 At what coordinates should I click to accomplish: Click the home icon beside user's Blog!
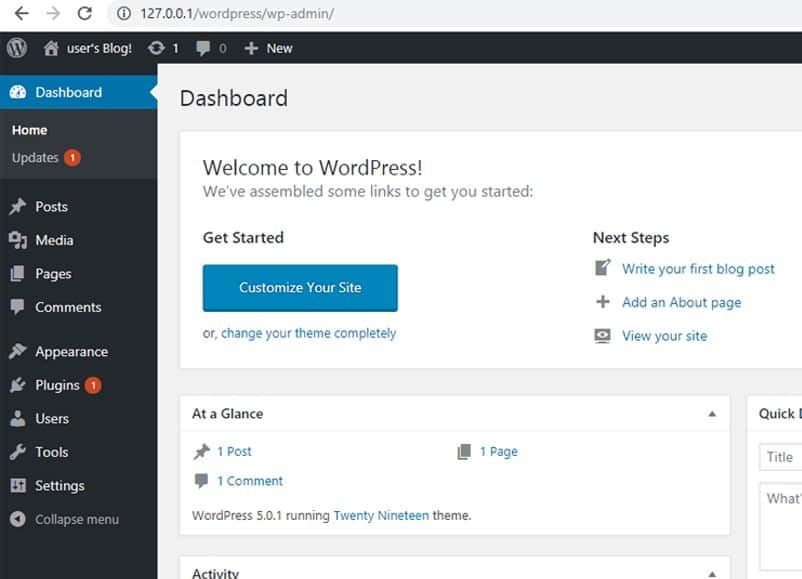tap(51, 48)
